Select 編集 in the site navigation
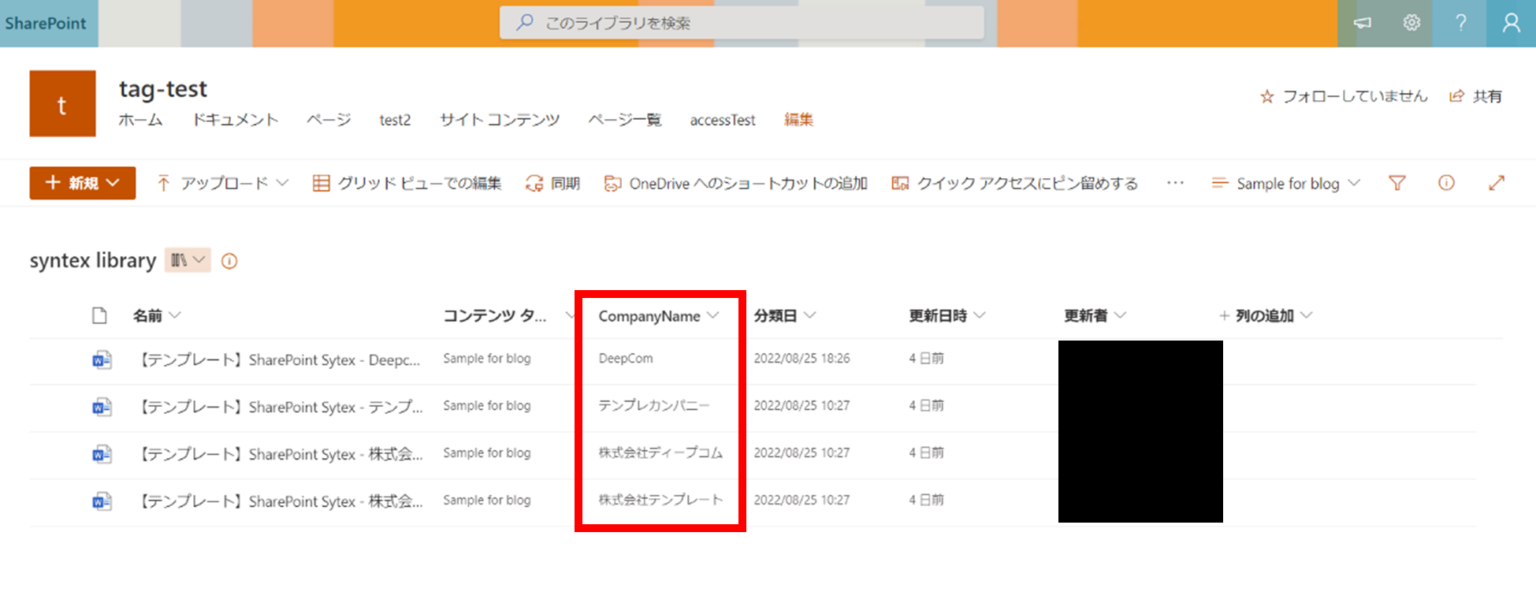This screenshot has height=592, width=1536. click(798, 120)
